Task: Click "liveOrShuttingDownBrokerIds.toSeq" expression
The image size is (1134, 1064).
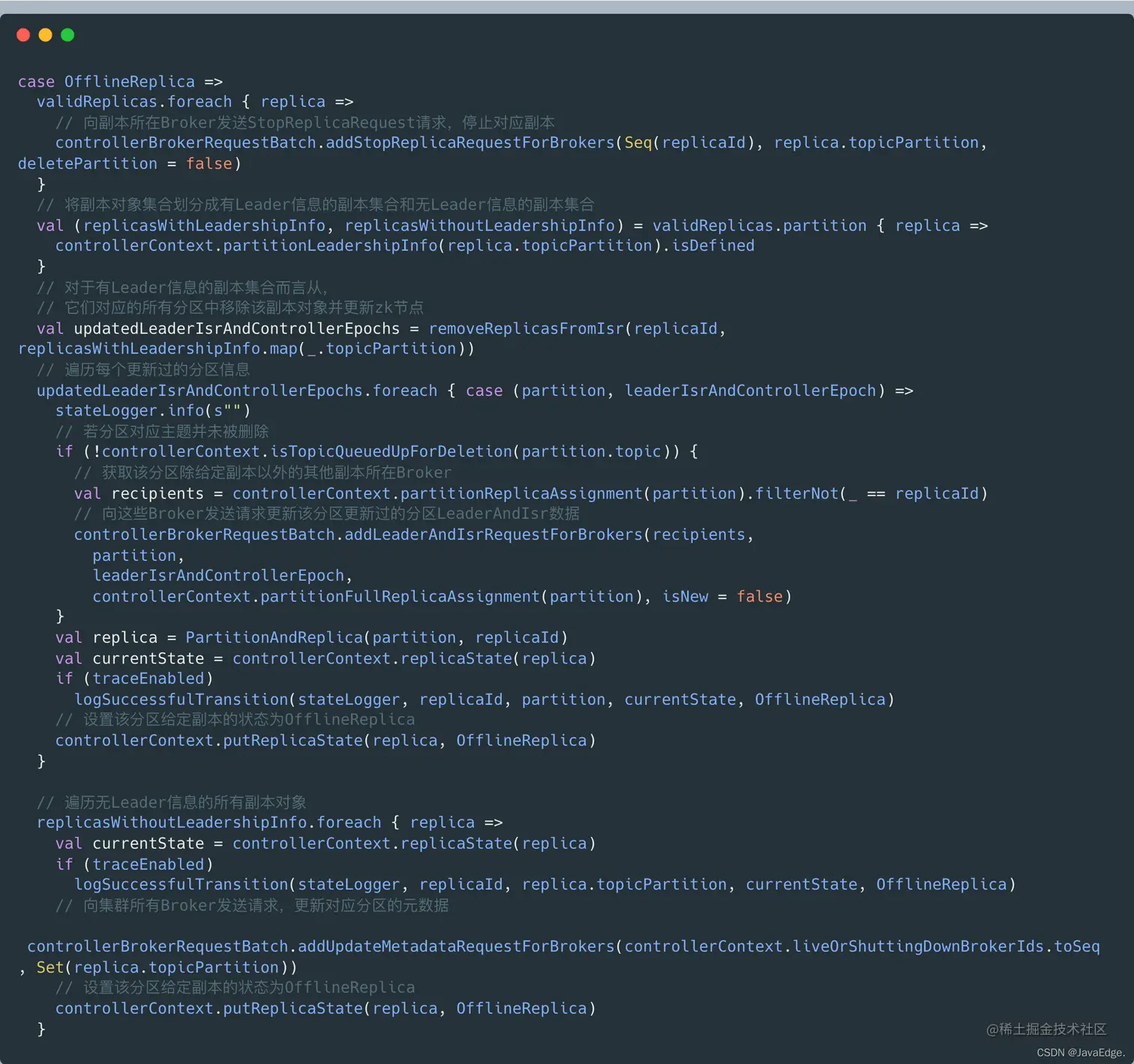Action: [x=946, y=946]
